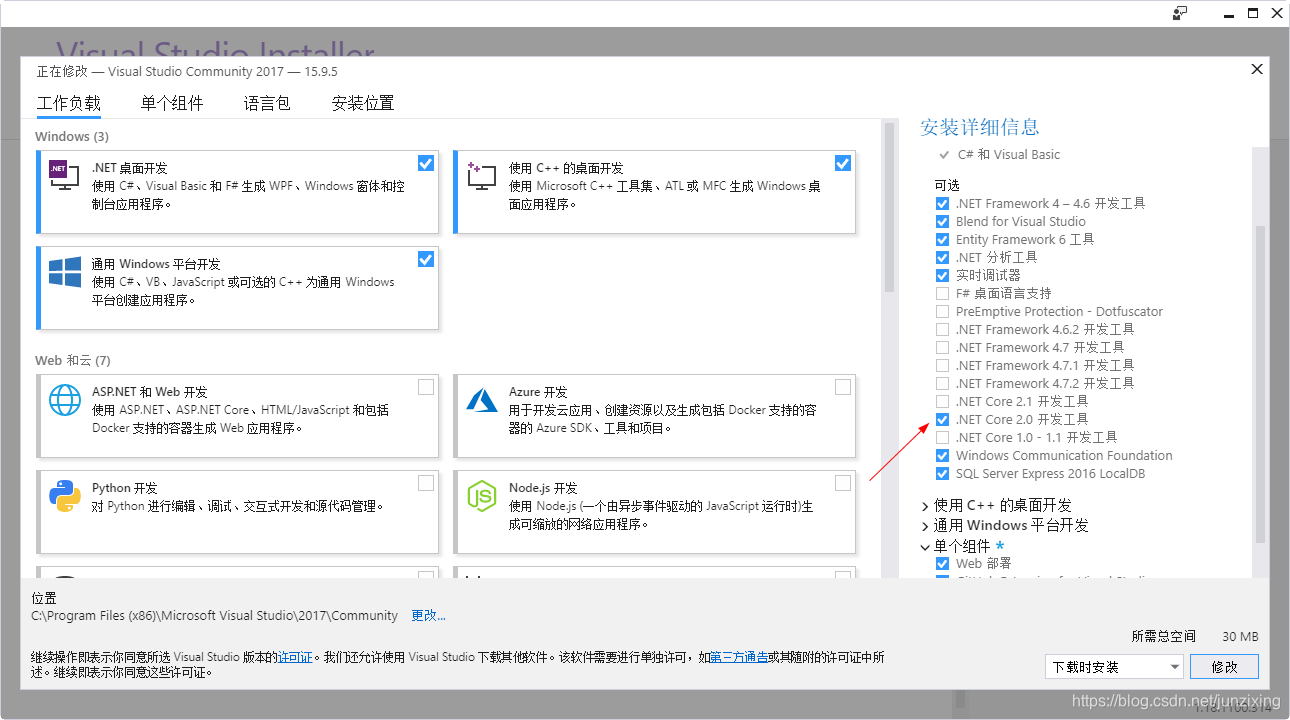
Task: Enable .NET Core 2.1 开发工具 checkbox
Action: [x=942, y=401]
